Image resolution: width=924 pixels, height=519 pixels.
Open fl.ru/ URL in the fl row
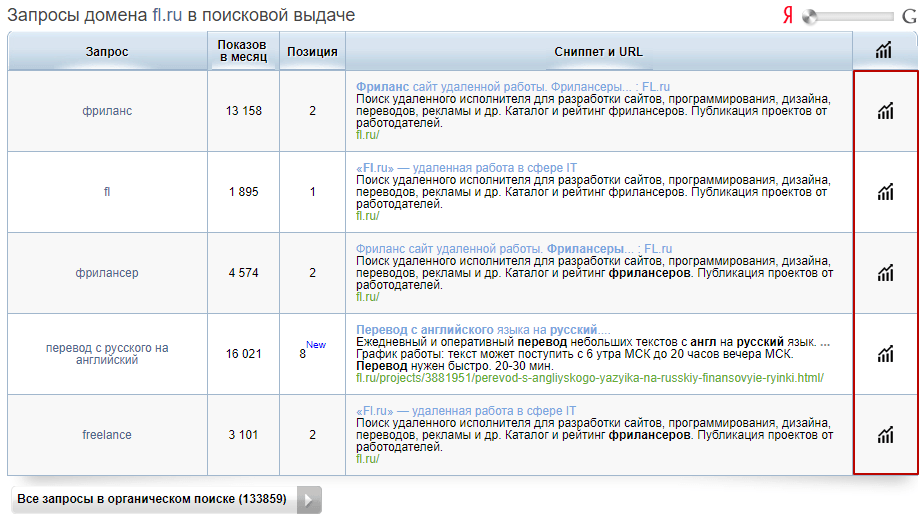coord(367,216)
